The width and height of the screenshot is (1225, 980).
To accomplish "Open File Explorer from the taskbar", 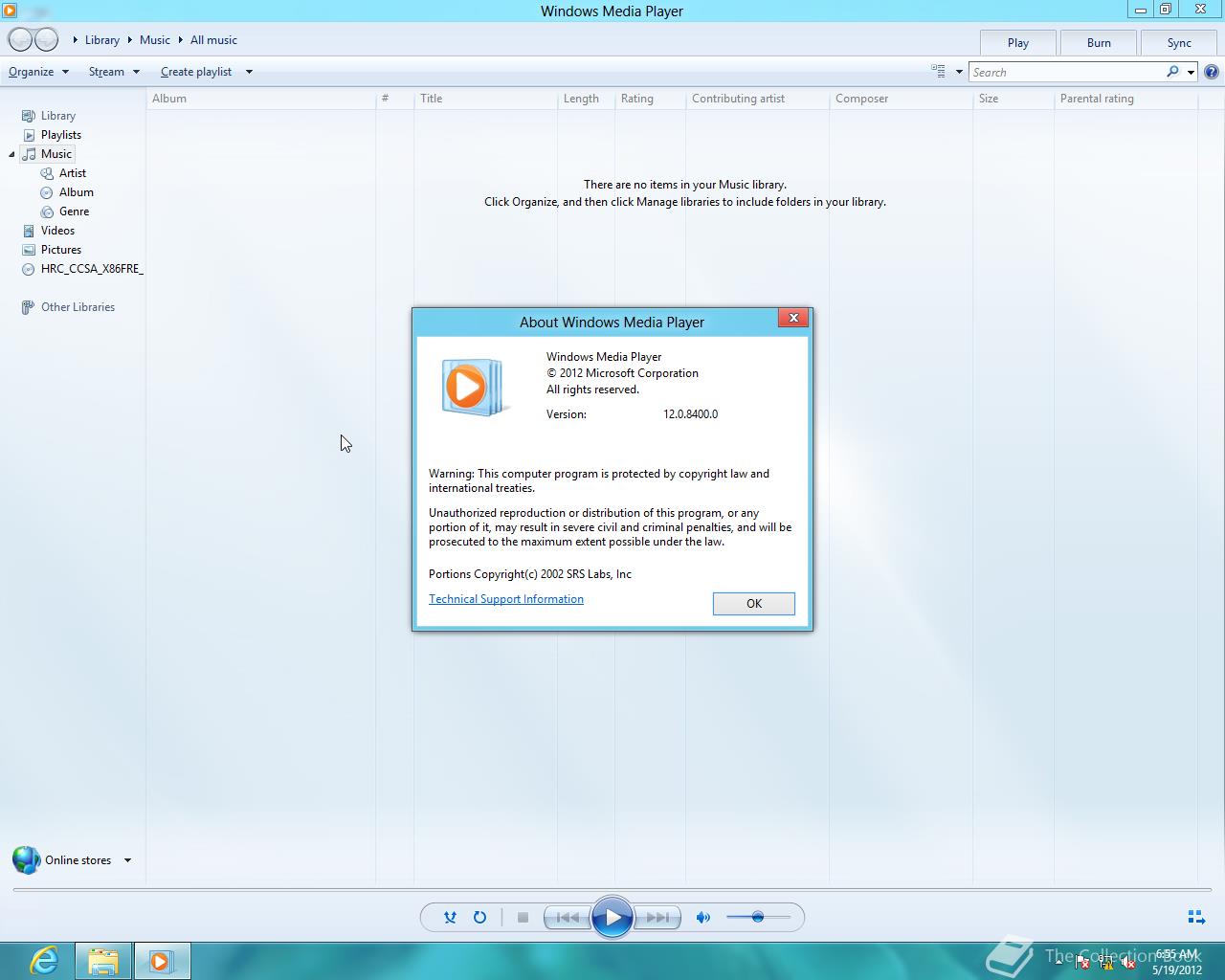I will pos(103,961).
